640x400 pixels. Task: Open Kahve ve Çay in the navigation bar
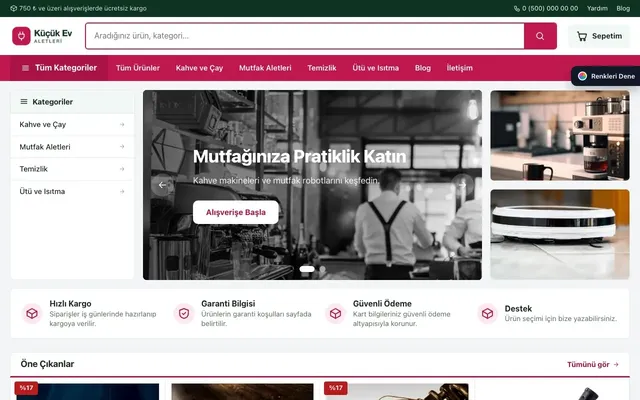coord(199,68)
